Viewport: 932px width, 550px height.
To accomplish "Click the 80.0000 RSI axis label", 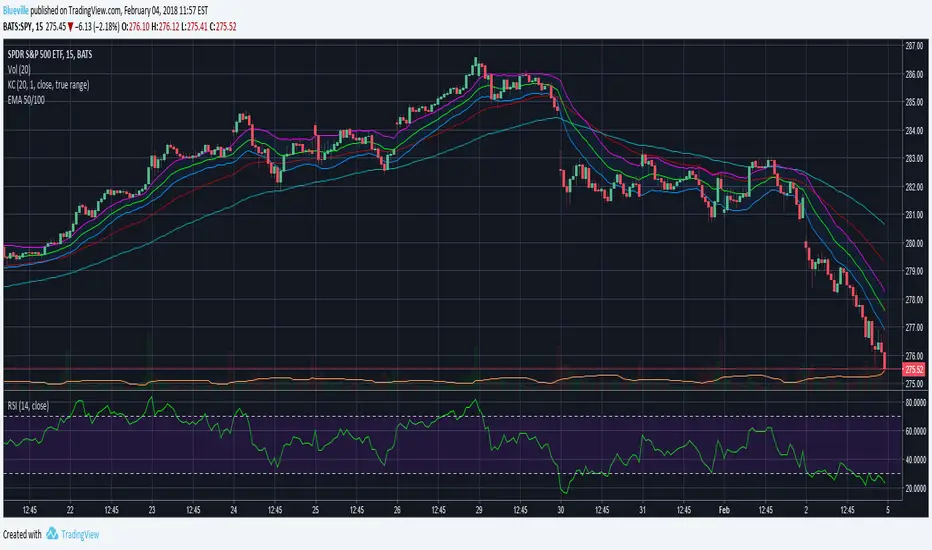I will [x=915, y=403].
